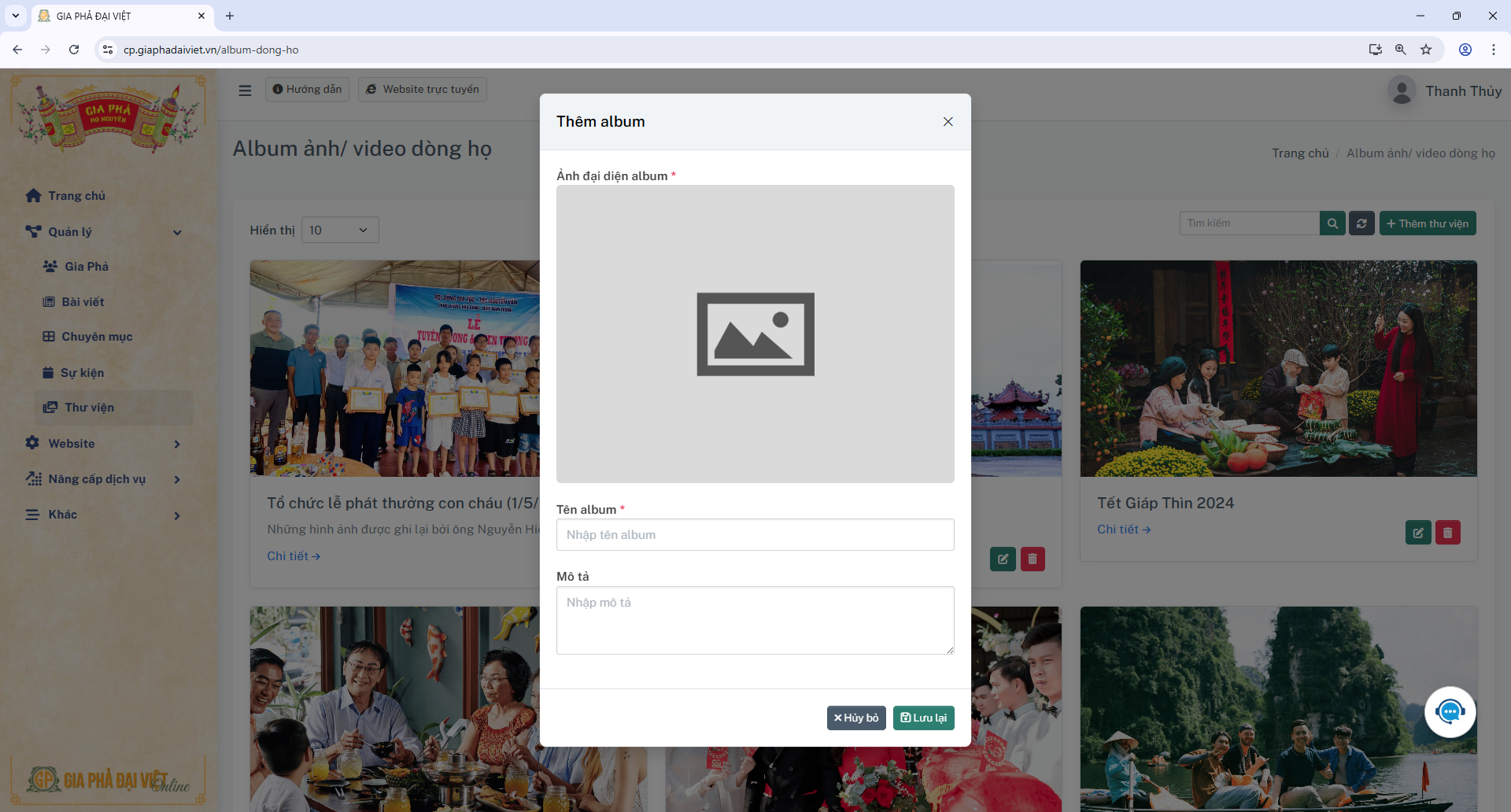The height and width of the screenshot is (812, 1511).
Task: Save the album with Lưu lại
Action: 923,718
